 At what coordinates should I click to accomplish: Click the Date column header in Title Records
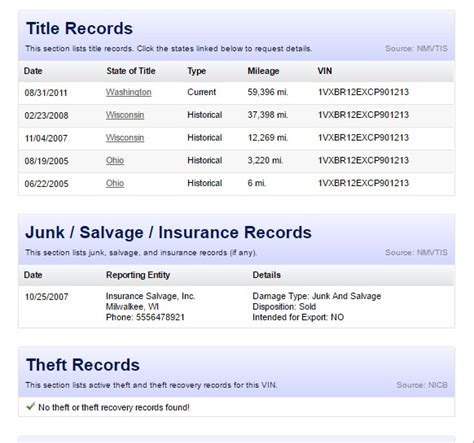[x=33, y=71]
